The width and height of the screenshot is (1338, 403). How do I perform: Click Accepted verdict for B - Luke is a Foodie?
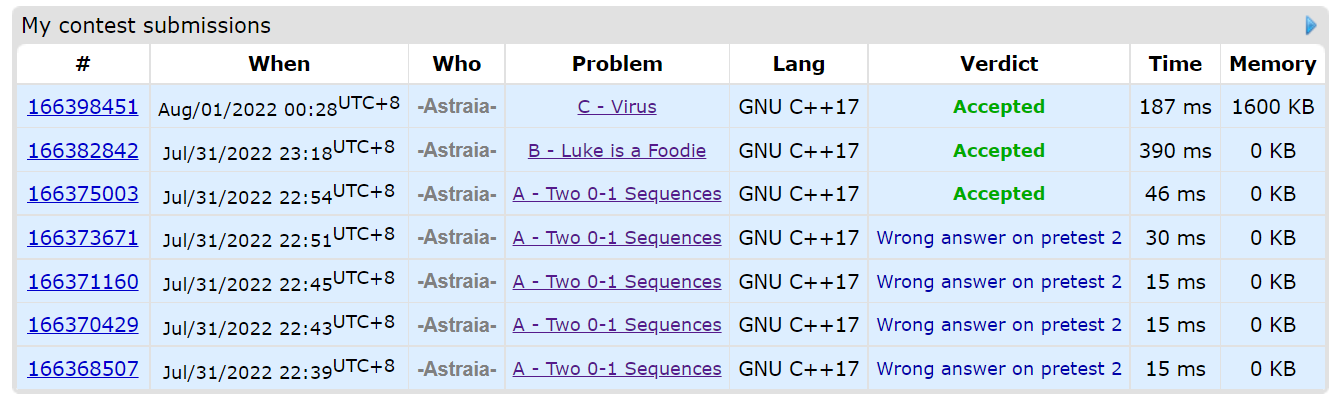point(998,151)
